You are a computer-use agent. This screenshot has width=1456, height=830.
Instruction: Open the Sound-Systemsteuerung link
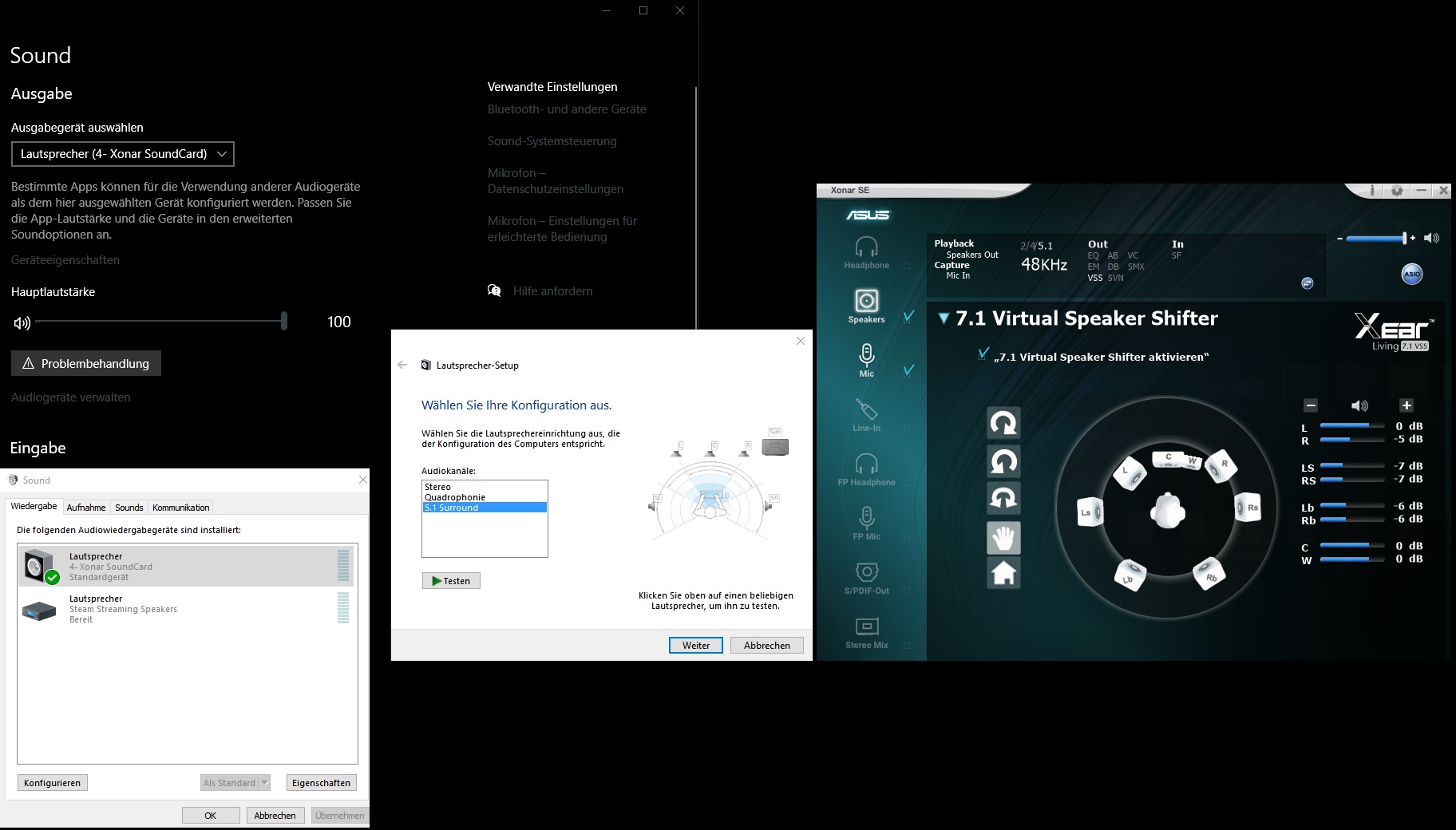pos(552,141)
